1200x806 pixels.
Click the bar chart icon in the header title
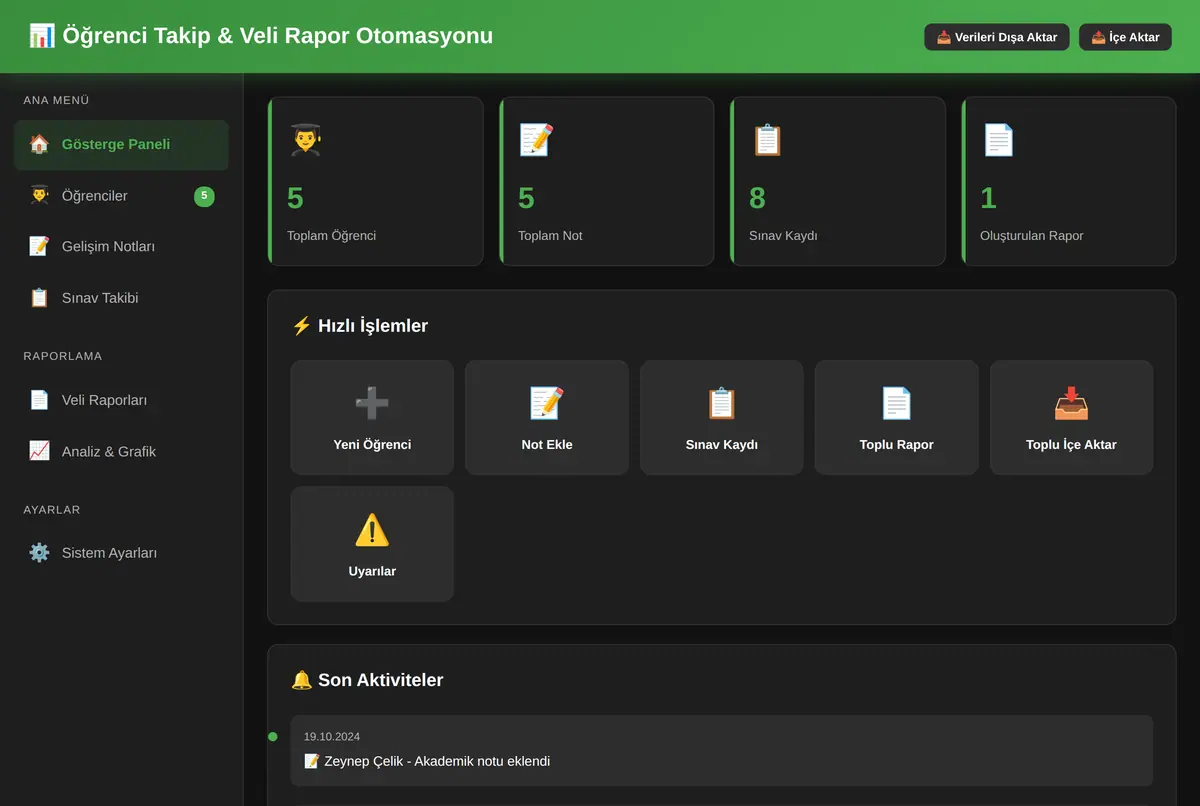[x=42, y=36]
